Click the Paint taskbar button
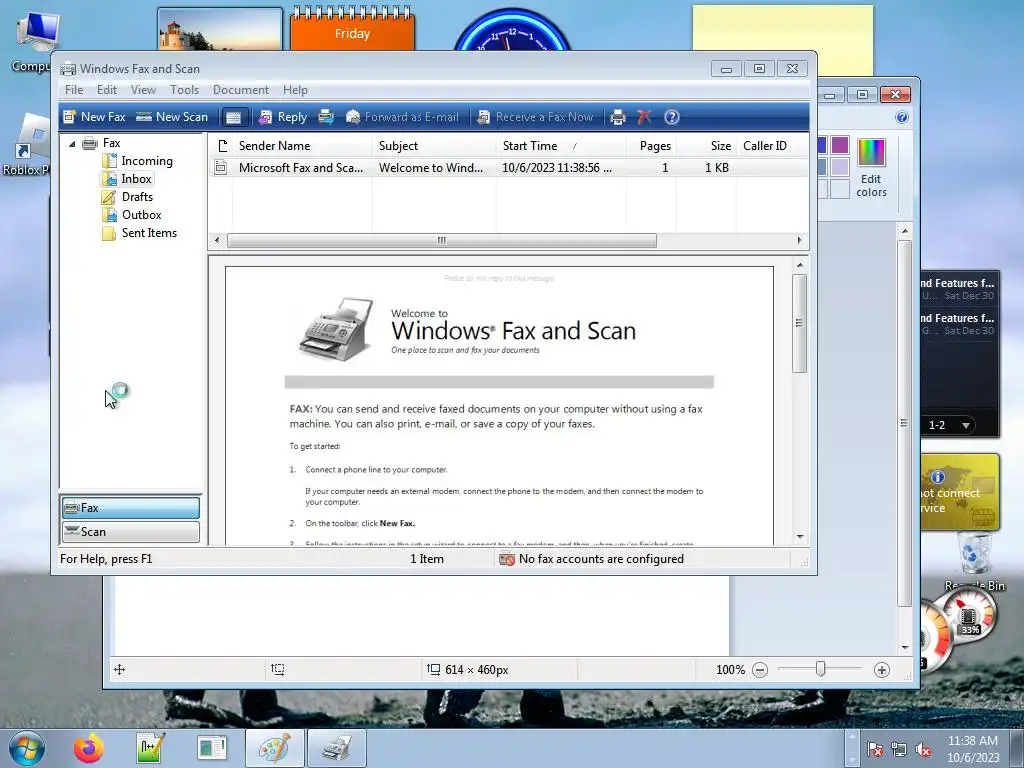The width and height of the screenshot is (1024, 768). [x=274, y=748]
